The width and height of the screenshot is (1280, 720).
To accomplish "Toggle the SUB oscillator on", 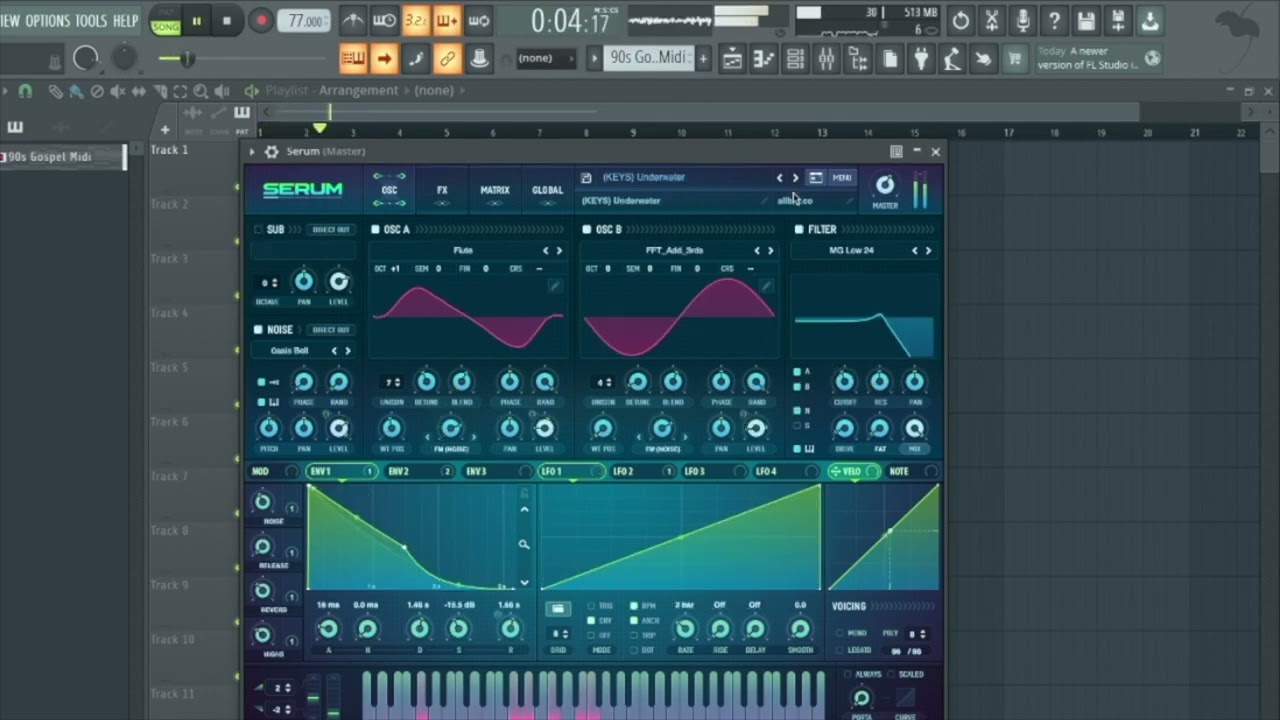I will (x=258, y=230).
